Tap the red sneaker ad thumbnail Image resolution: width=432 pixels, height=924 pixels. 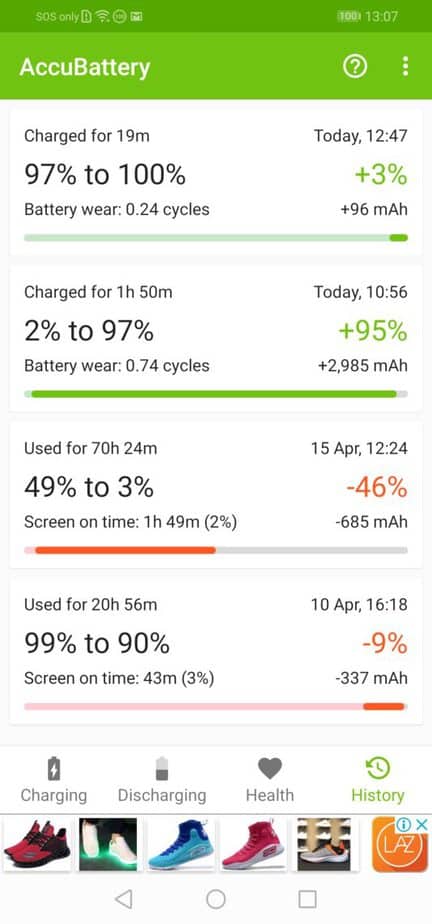[x=37, y=844]
